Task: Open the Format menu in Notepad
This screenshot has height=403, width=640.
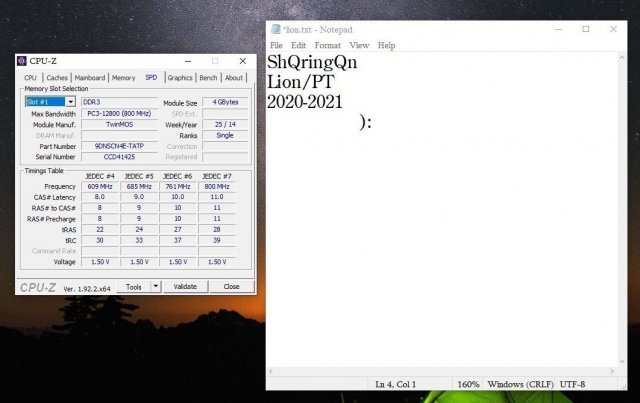Action: (327, 45)
